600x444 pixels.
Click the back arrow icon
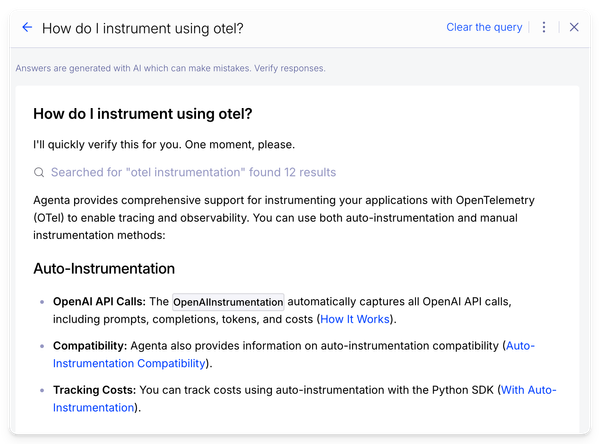pos(27,28)
